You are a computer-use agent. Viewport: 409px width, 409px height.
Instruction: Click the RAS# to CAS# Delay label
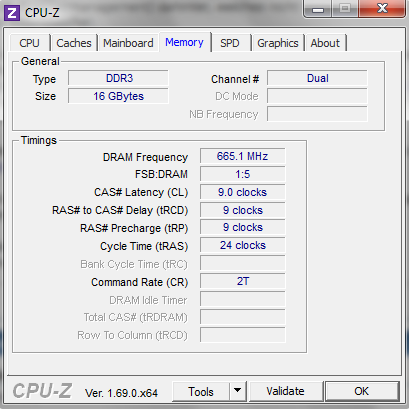[x=120, y=210]
